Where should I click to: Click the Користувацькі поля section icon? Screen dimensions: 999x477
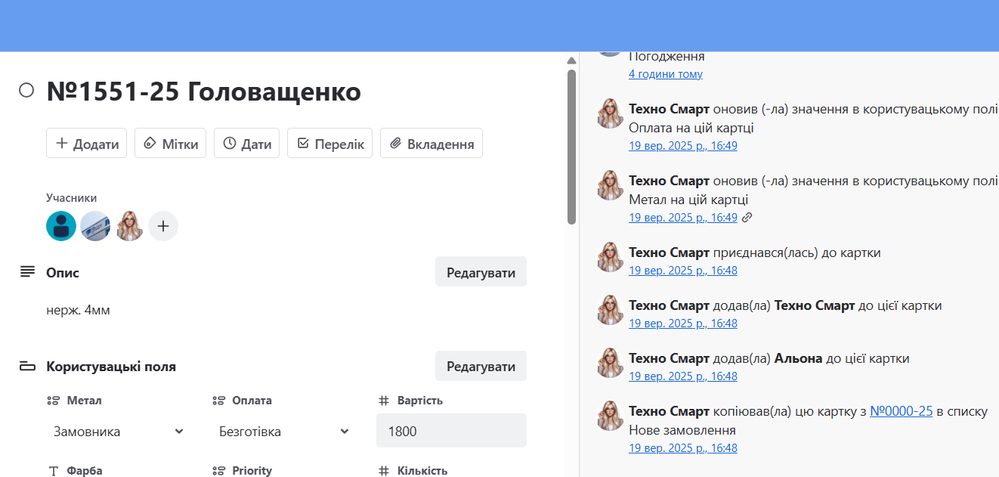pos(27,366)
